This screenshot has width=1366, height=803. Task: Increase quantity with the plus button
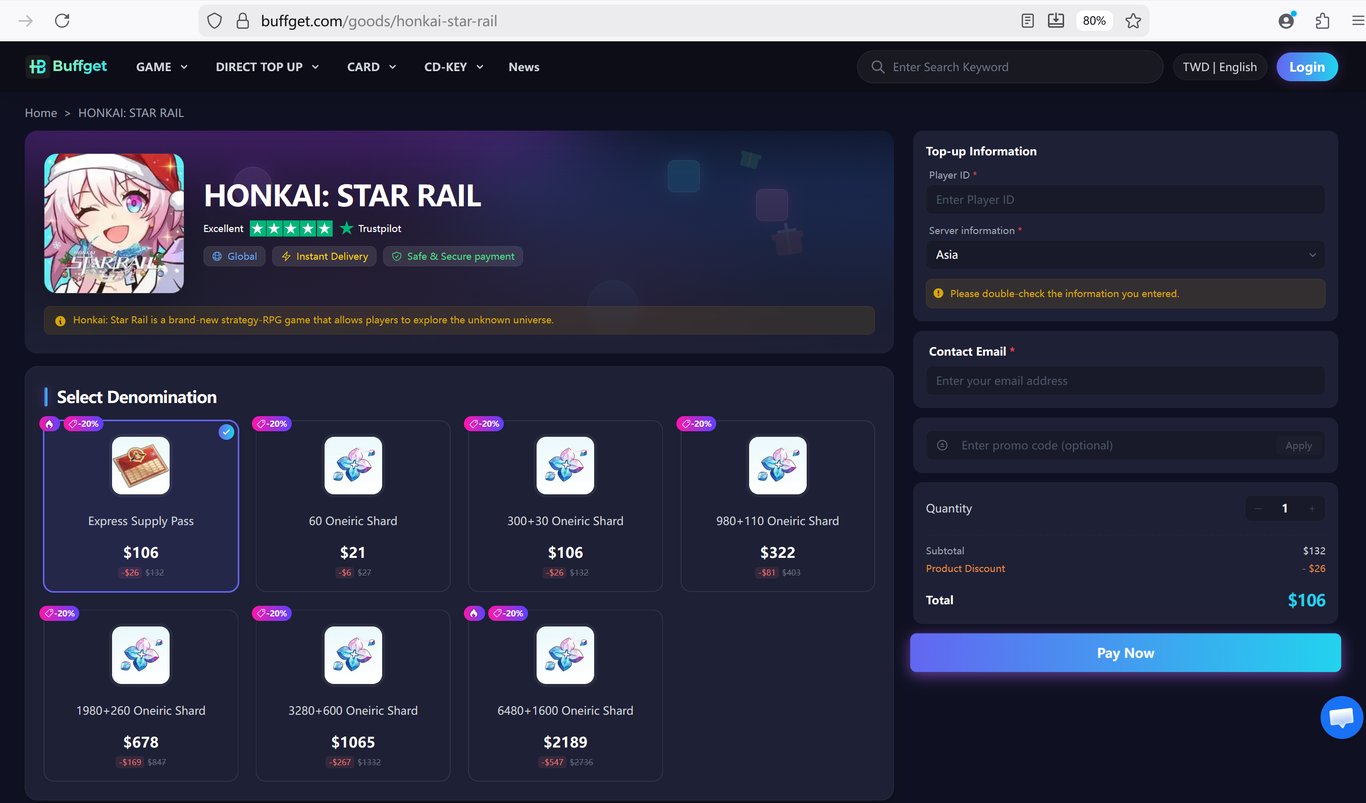pos(1311,508)
